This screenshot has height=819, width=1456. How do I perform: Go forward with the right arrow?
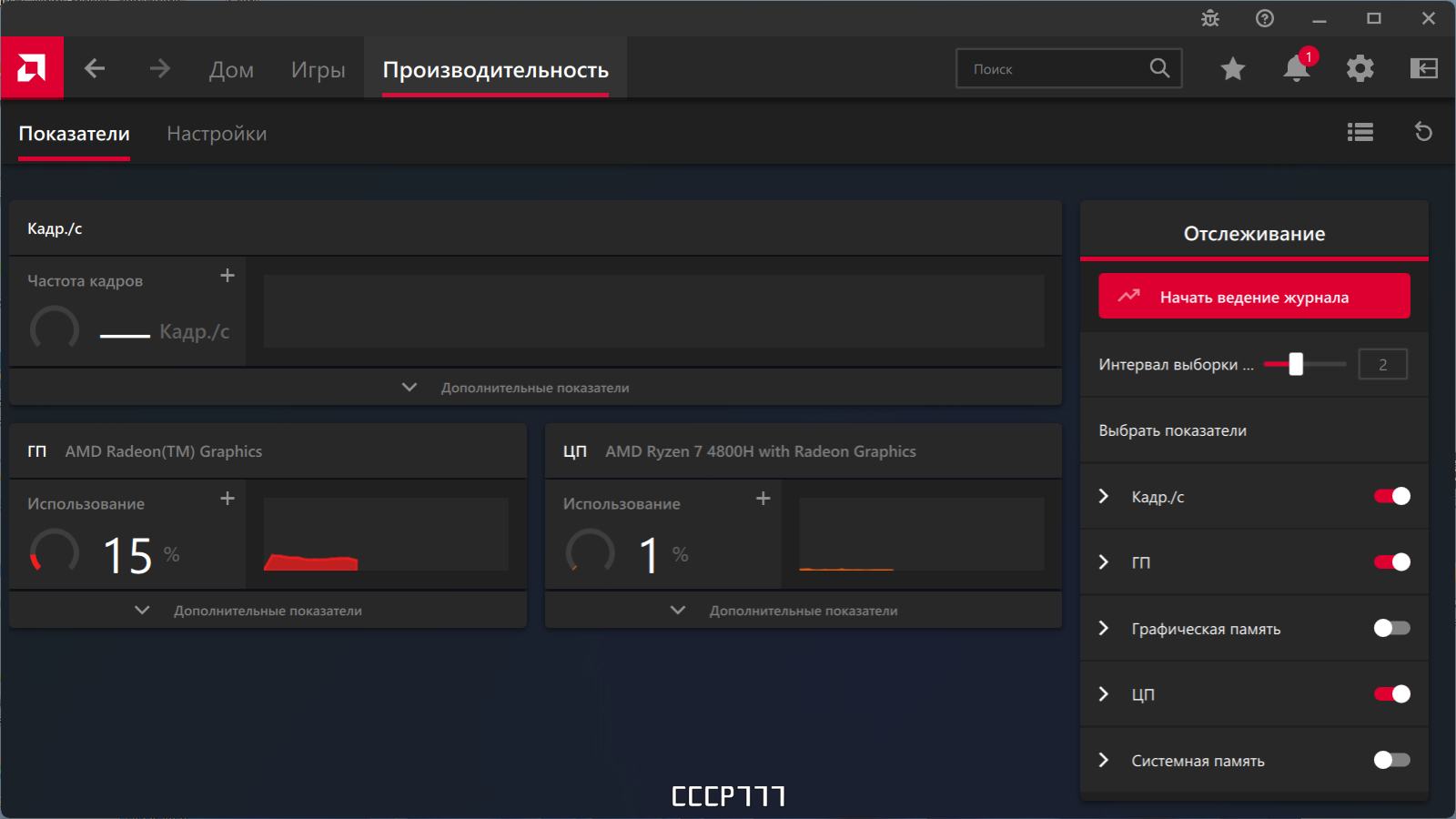pos(160,68)
